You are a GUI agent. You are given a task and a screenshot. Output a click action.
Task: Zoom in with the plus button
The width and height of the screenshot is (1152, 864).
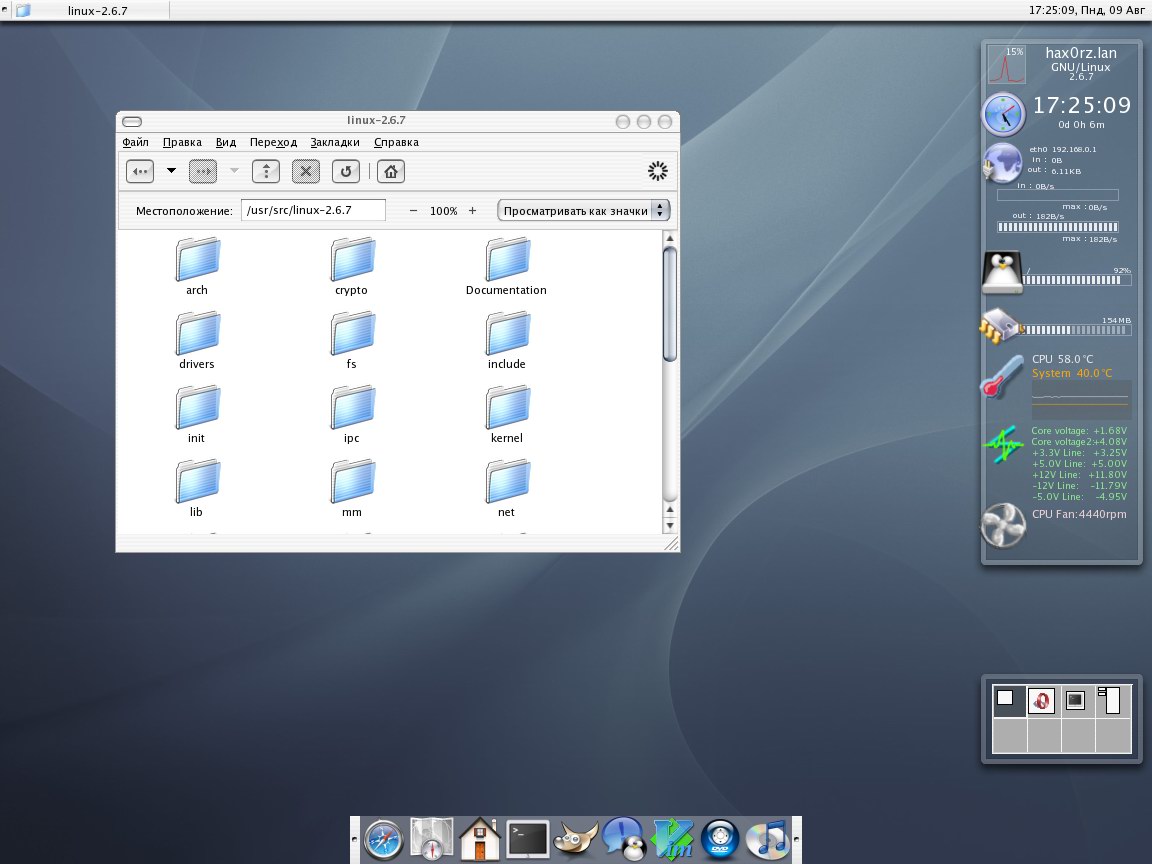click(x=472, y=211)
